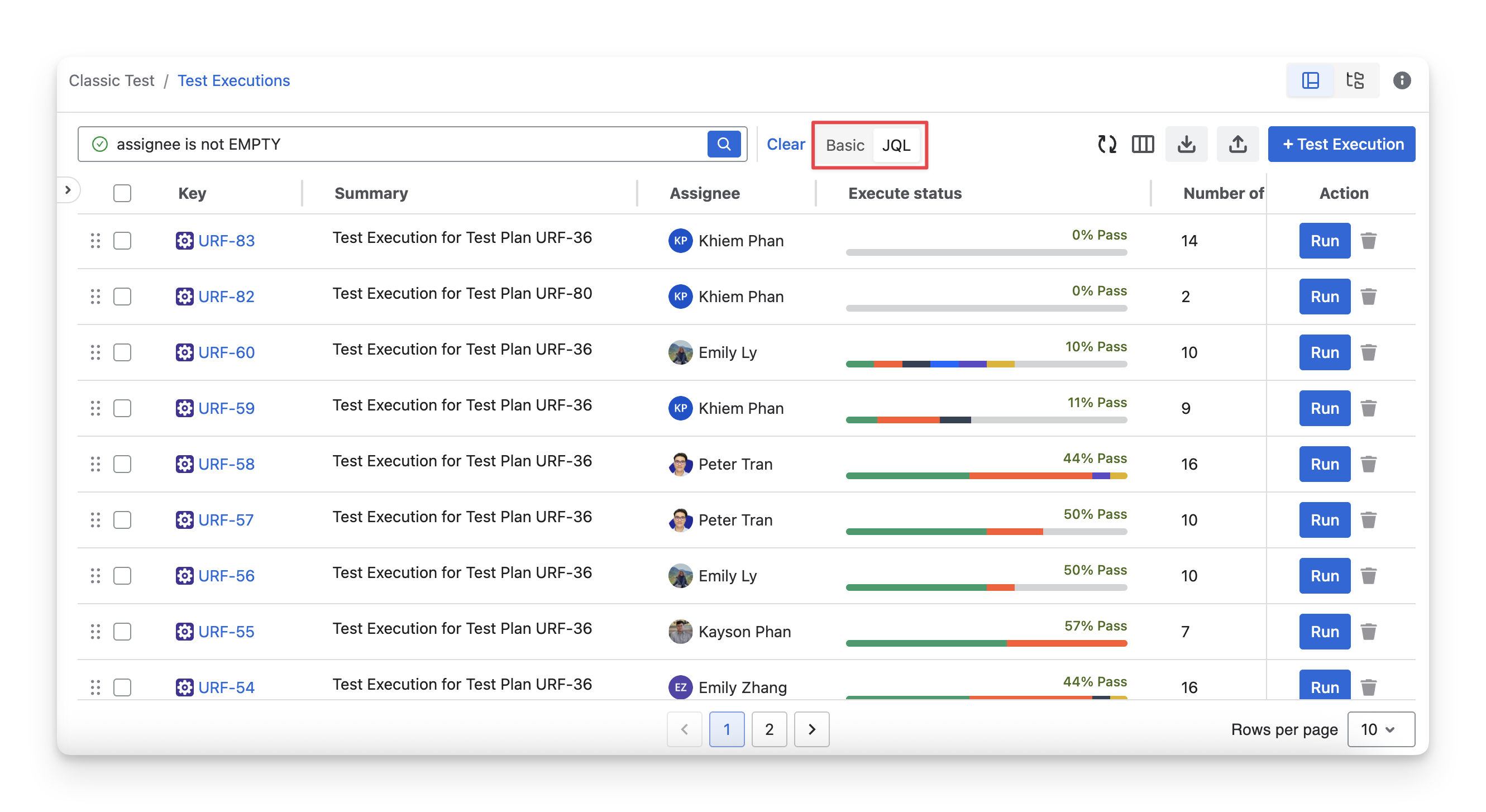
Task: Select the JQL search mode tab
Action: pos(896,145)
